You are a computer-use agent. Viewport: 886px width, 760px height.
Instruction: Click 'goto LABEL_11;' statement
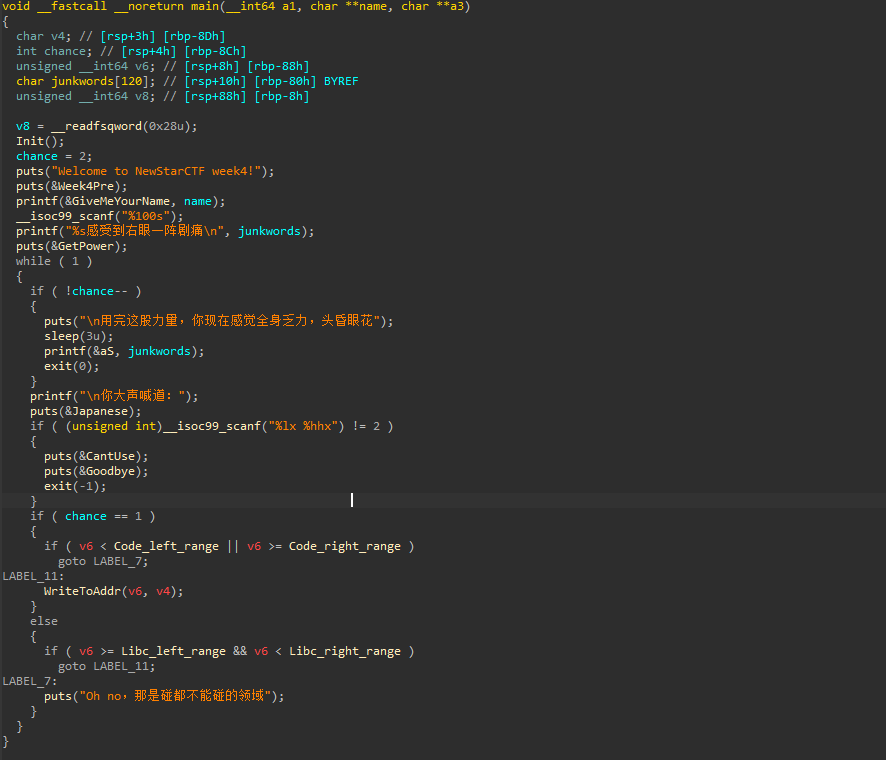click(x=107, y=666)
